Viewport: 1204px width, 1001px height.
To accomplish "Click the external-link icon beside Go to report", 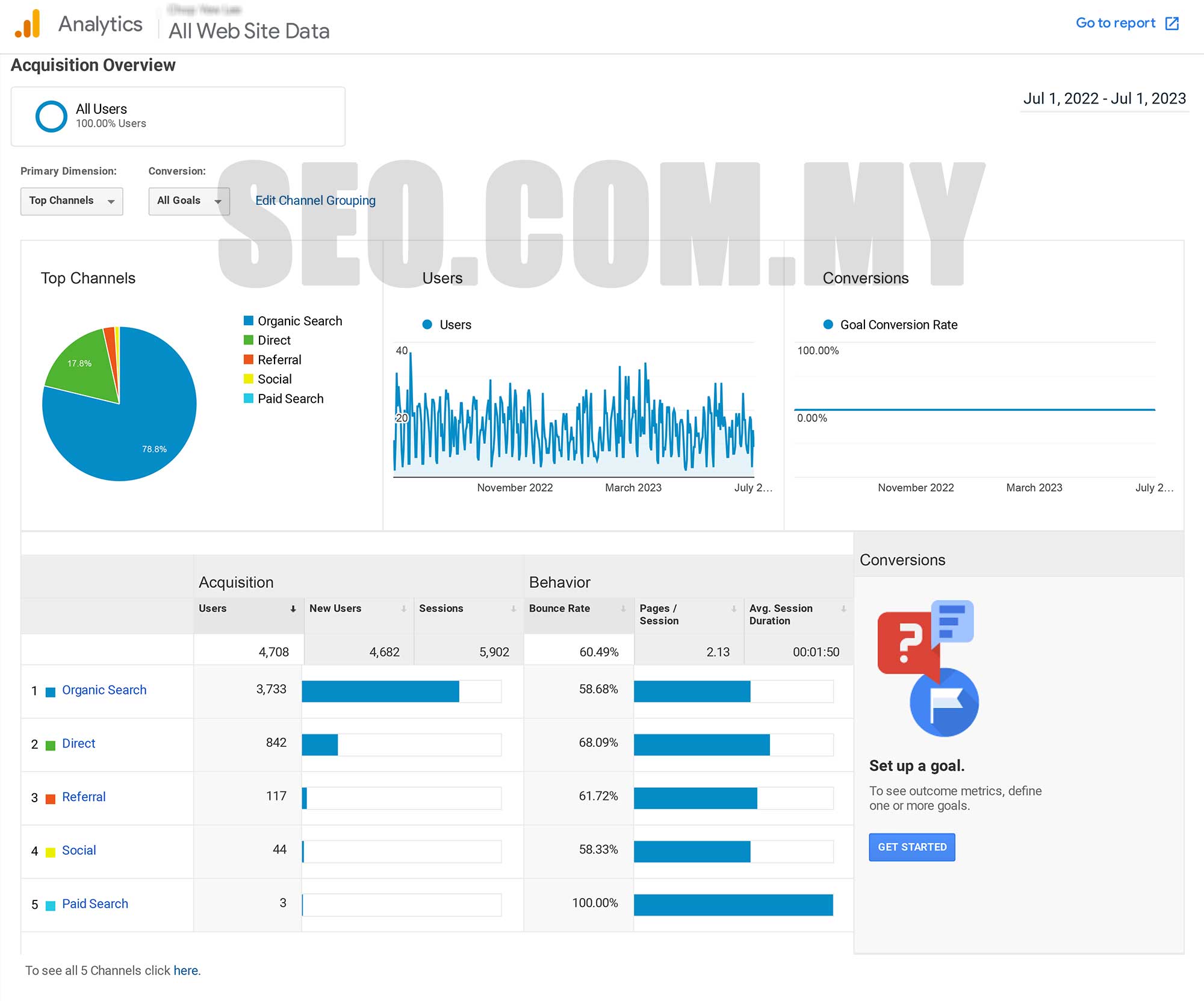I will tap(1171, 23).
